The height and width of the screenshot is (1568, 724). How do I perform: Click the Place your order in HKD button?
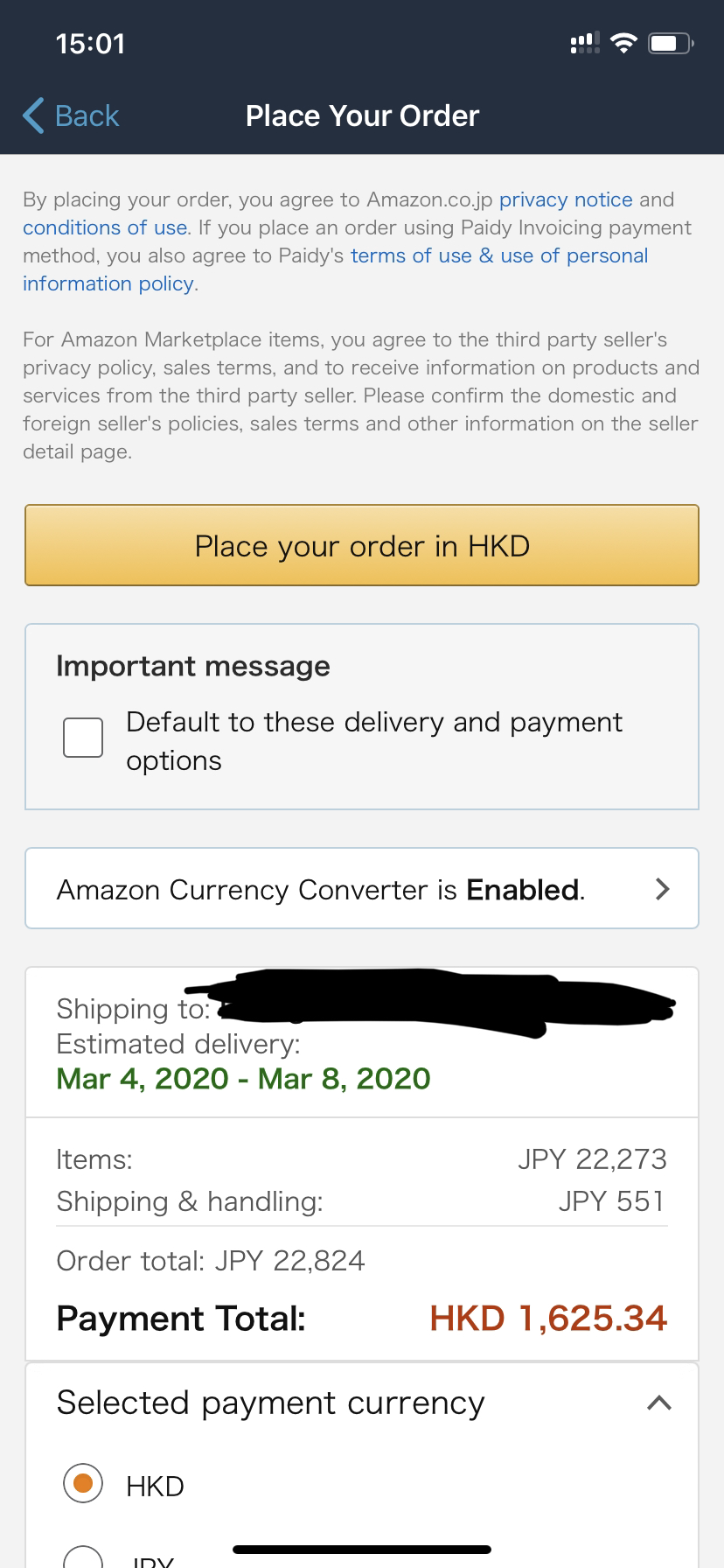point(362,545)
